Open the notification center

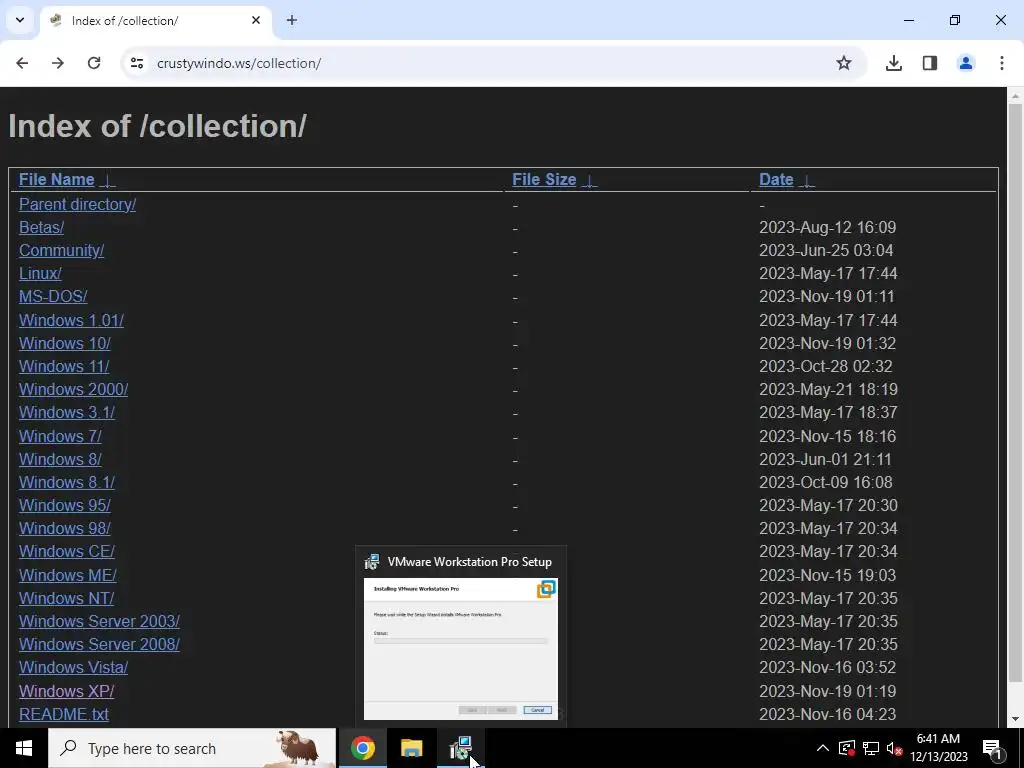point(992,748)
